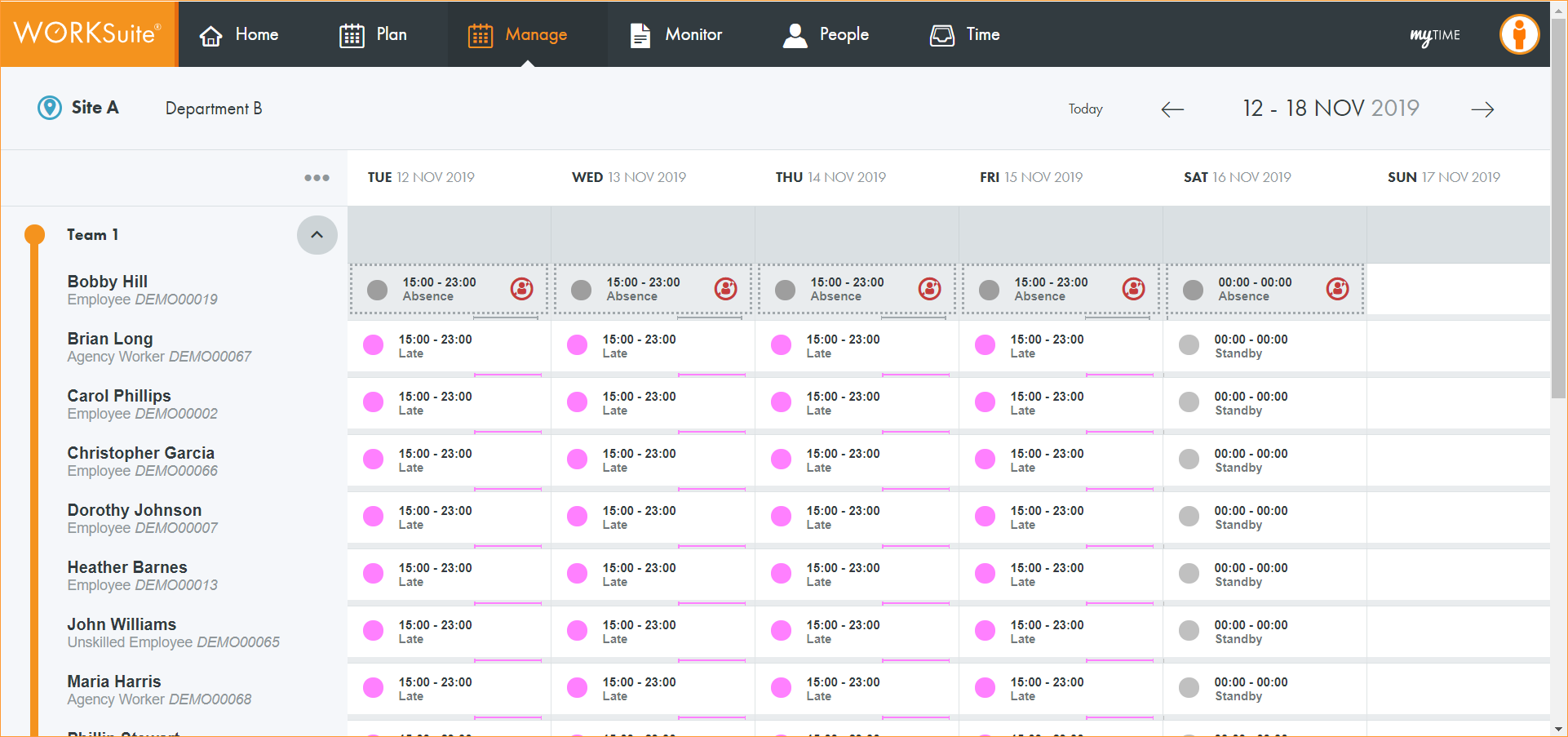Image resolution: width=1568 pixels, height=737 pixels.
Task: Open Brian Long's employee record
Action: click(110, 339)
